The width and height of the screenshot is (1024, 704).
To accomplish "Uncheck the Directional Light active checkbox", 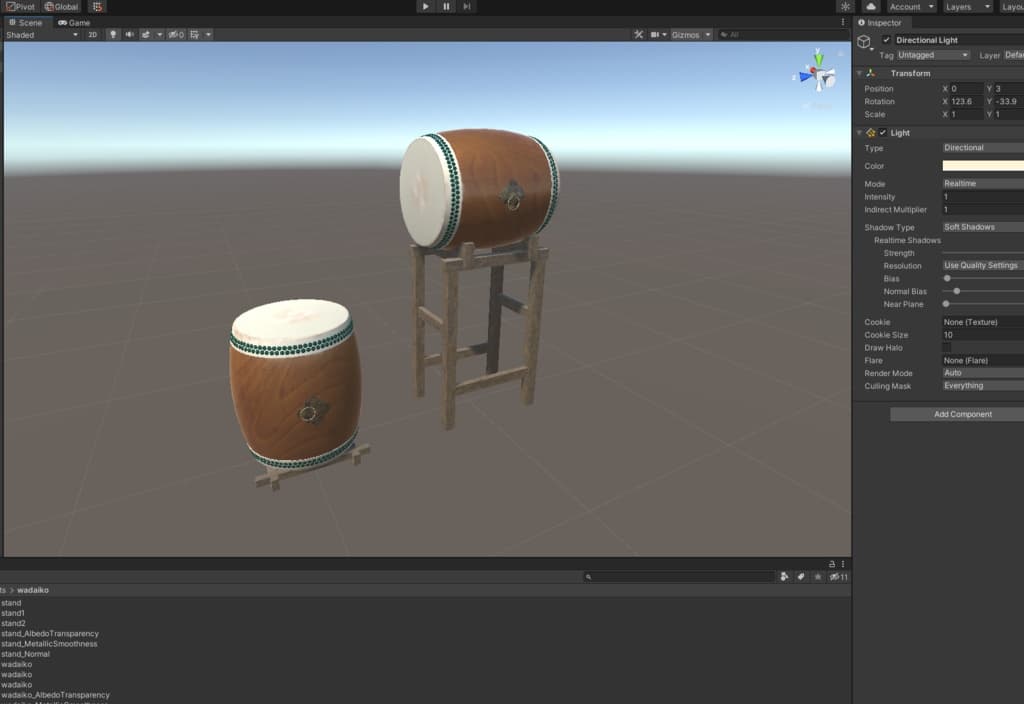I will pyautogui.click(x=886, y=40).
